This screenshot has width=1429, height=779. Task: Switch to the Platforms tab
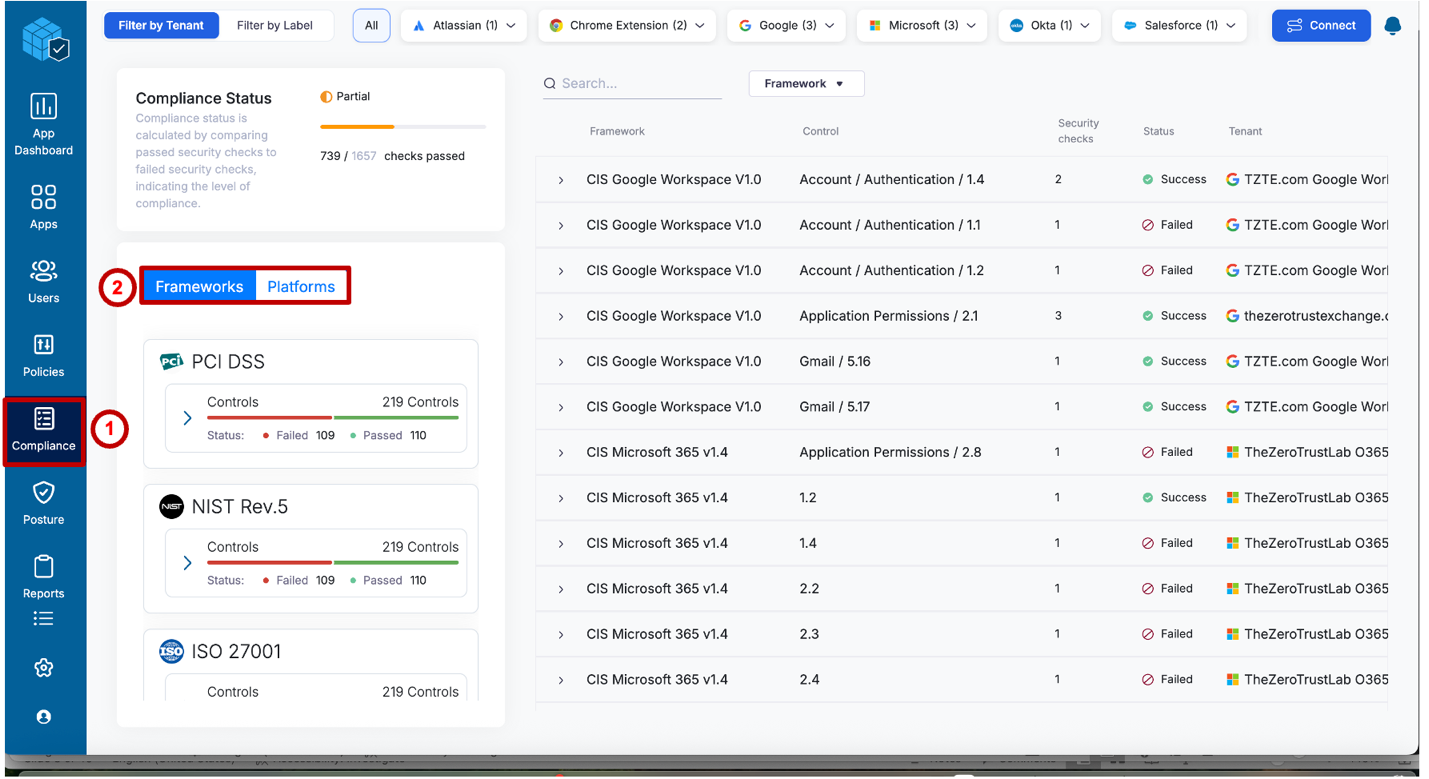301,287
